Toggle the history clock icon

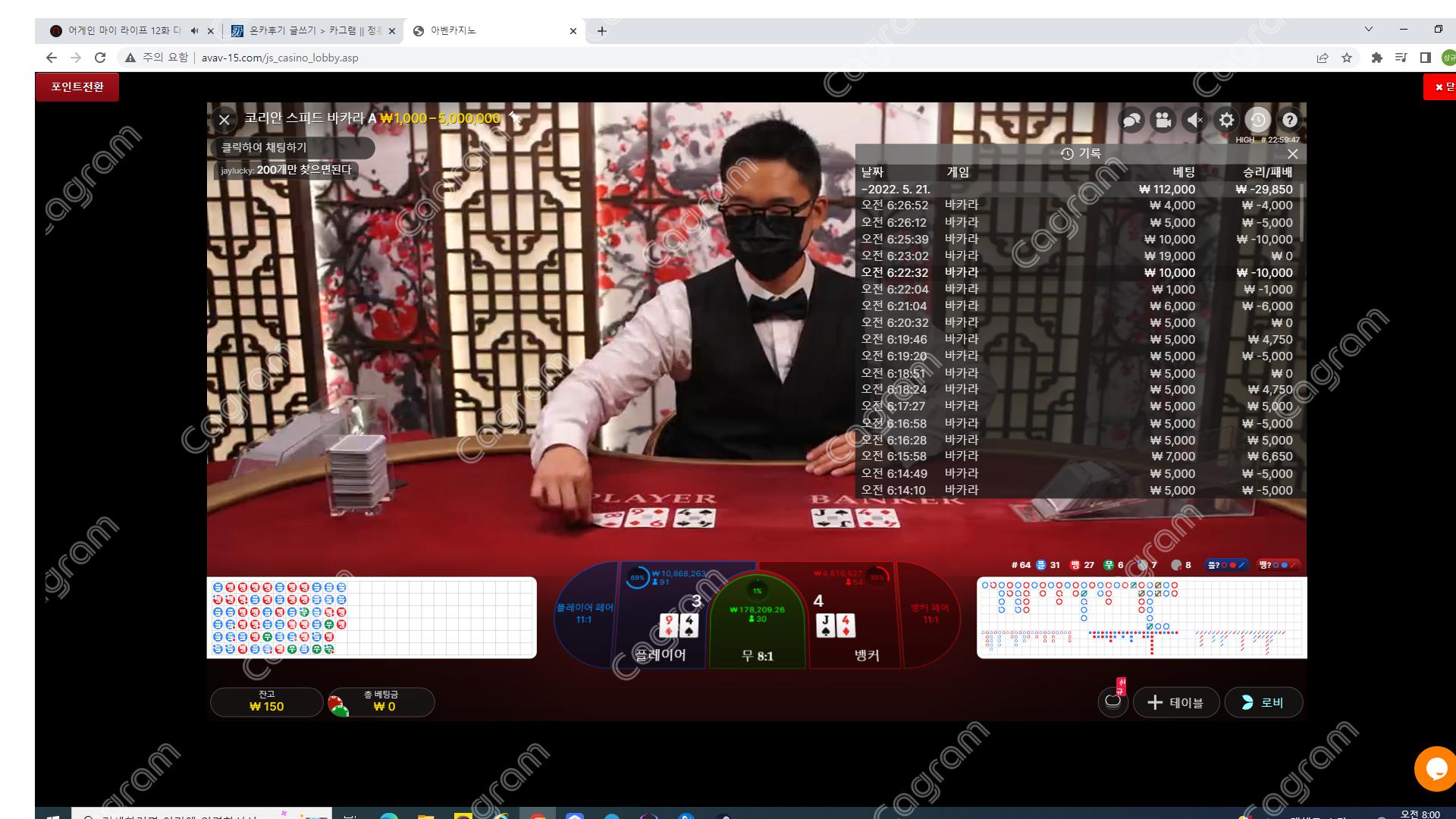point(1258,121)
